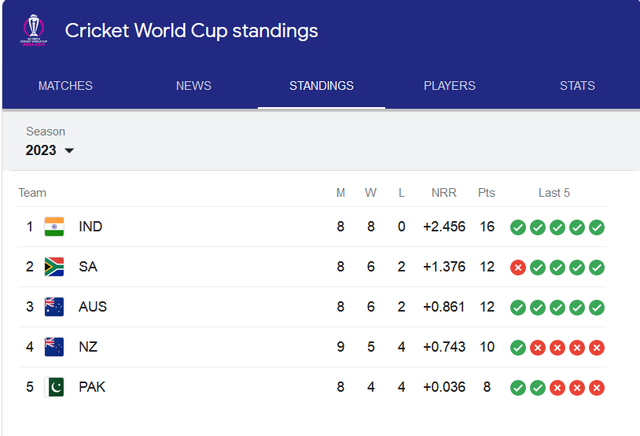The width and height of the screenshot is (640, 436).
Task: Click Pakistan's last red loss icon
Action: (597, 388)
